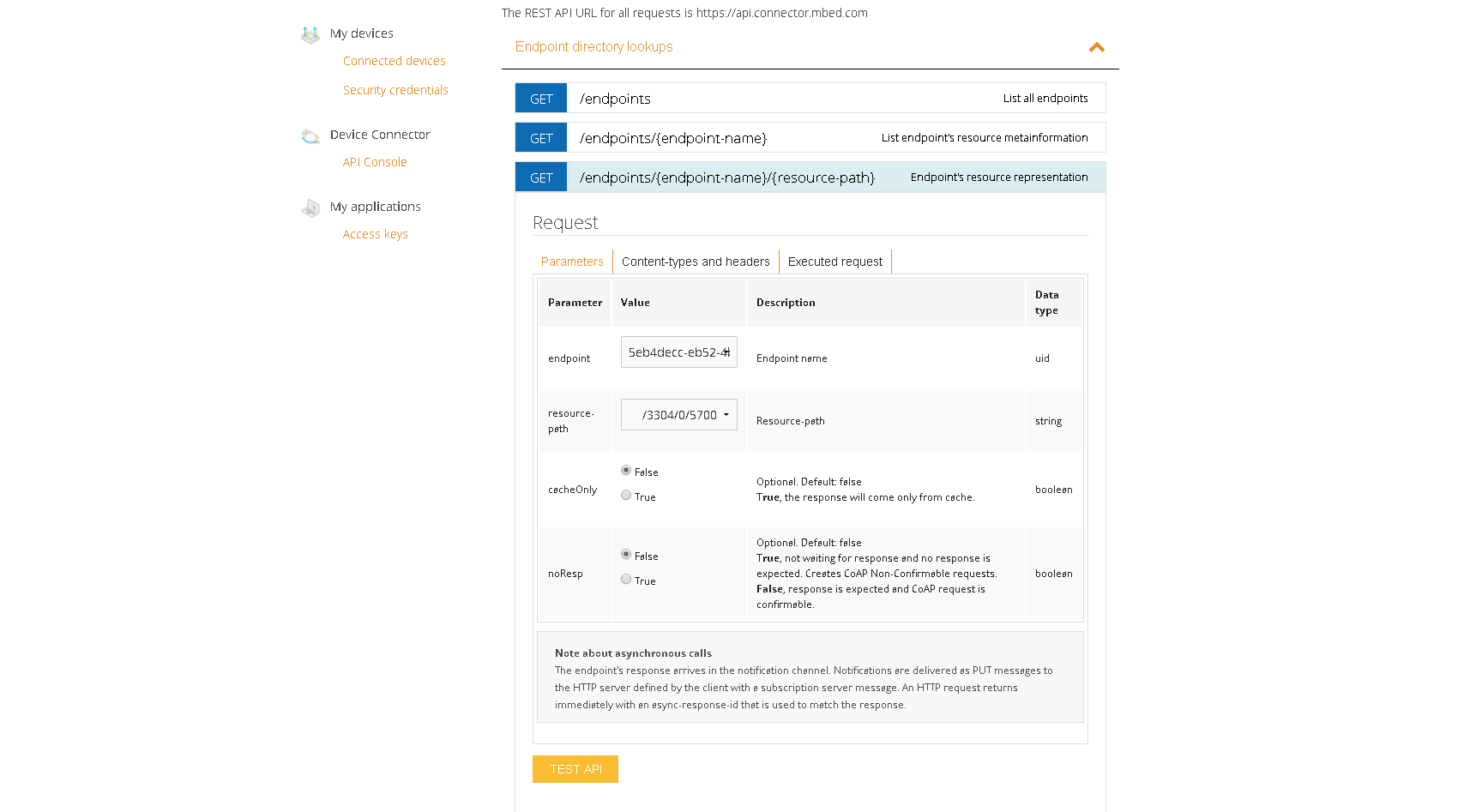Switch to Content-types and headers tab

[x=696, y=262]
